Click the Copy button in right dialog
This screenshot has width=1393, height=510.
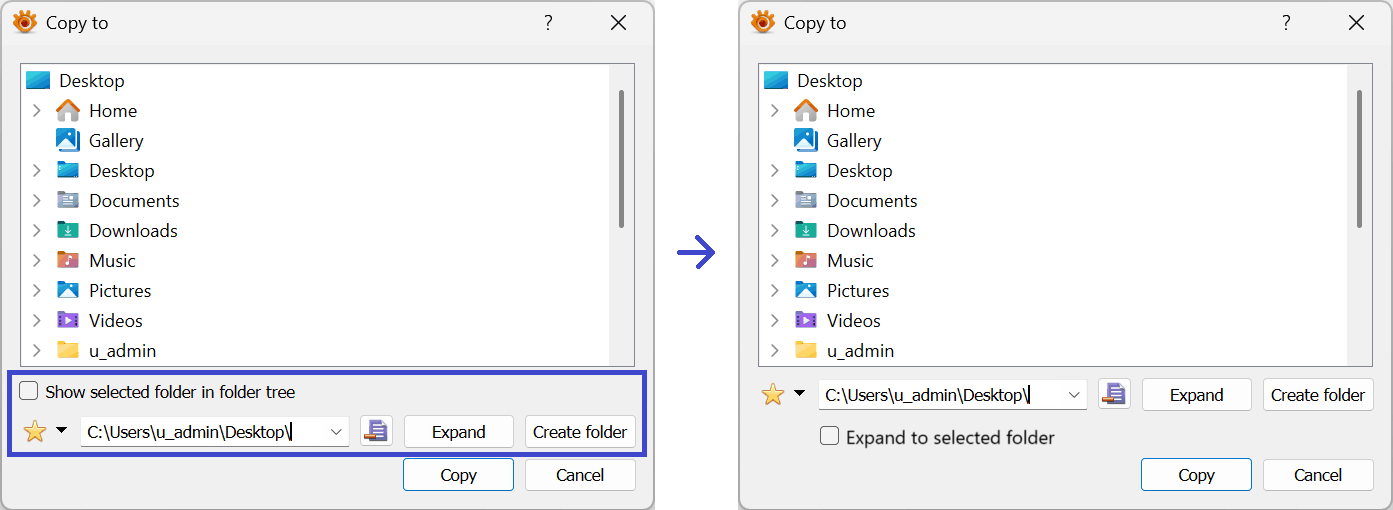tap(1196, 475)
